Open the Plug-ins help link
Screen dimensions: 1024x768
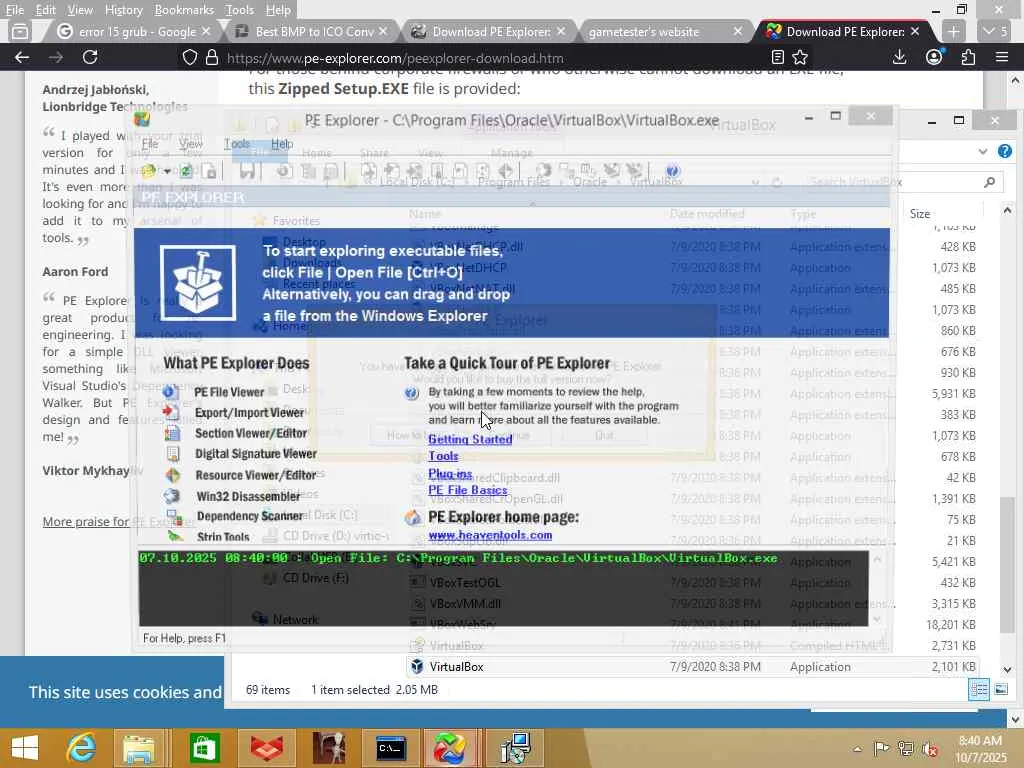(450, 473)
